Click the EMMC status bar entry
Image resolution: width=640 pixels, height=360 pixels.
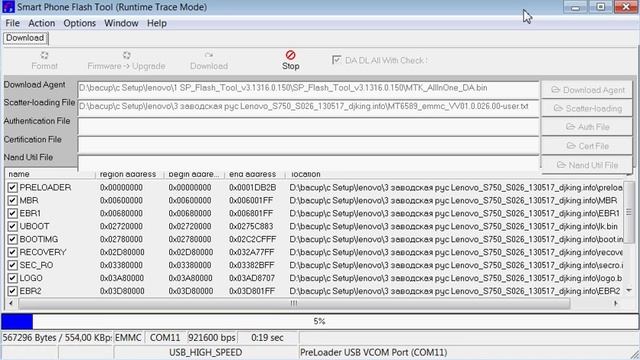128,338
